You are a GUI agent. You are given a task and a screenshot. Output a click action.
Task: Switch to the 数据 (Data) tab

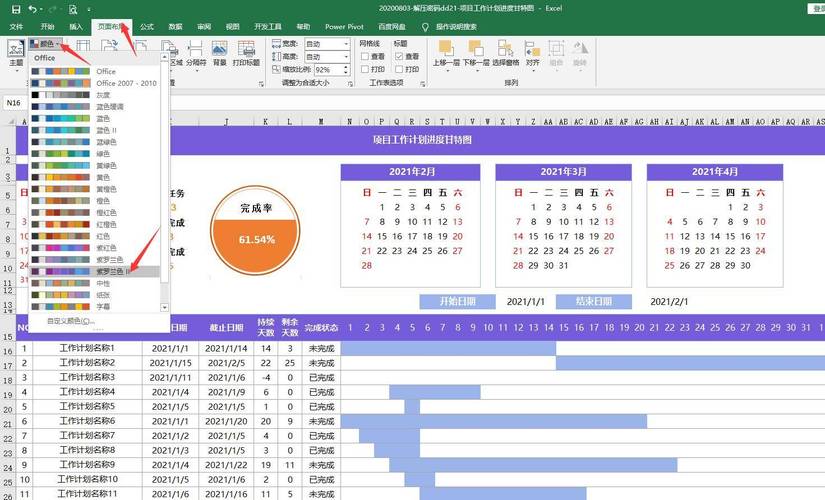(x=175, y=27)
